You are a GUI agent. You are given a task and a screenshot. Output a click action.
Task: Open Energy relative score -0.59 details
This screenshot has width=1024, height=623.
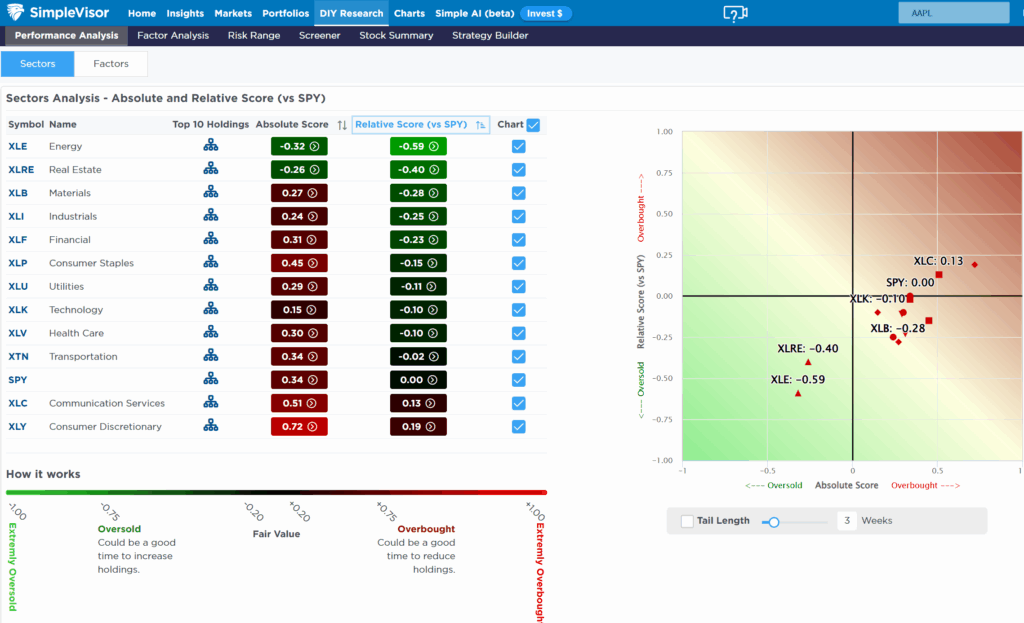click(x=418, y=146)
